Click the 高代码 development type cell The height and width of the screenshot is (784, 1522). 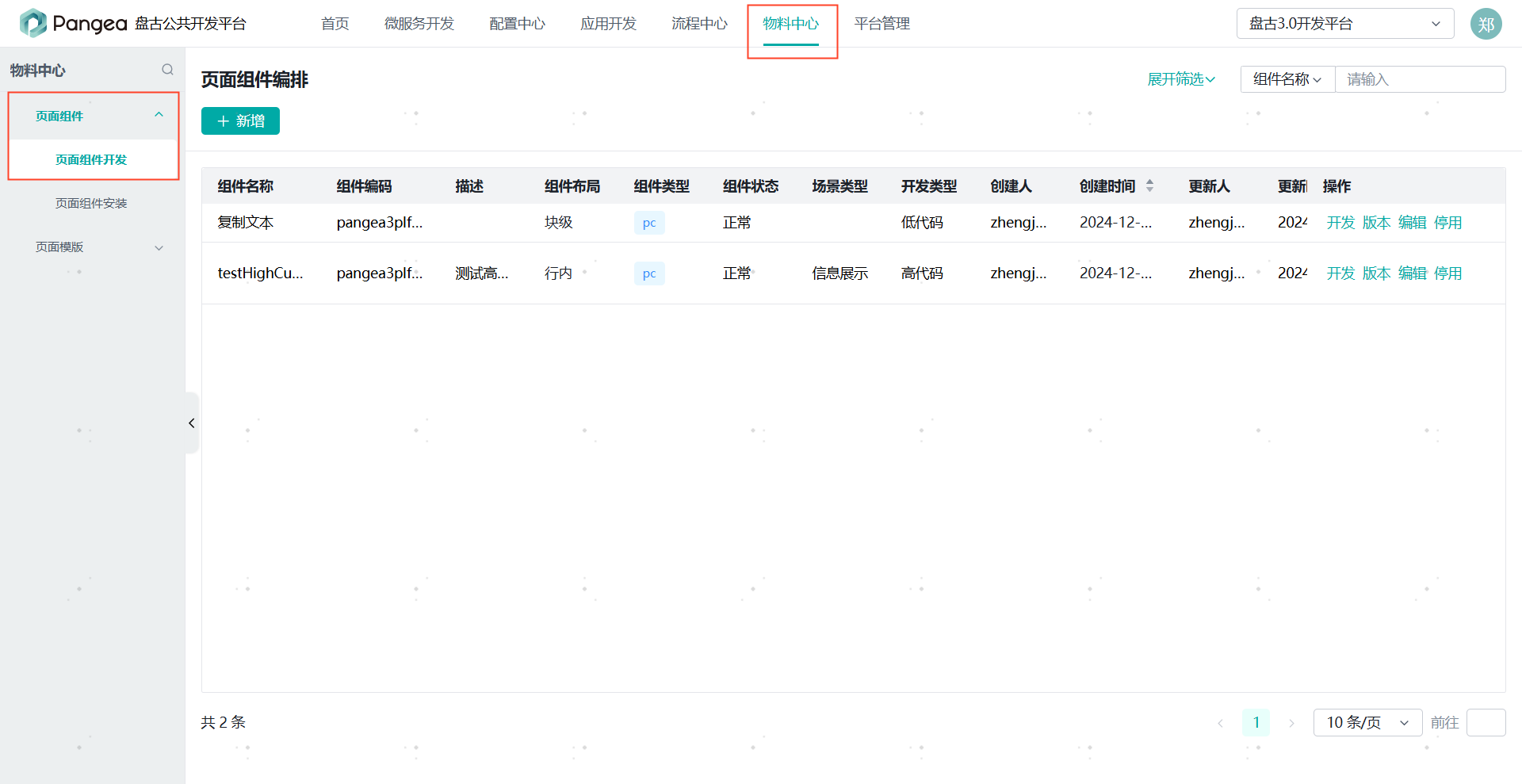(x=922, y=273)
